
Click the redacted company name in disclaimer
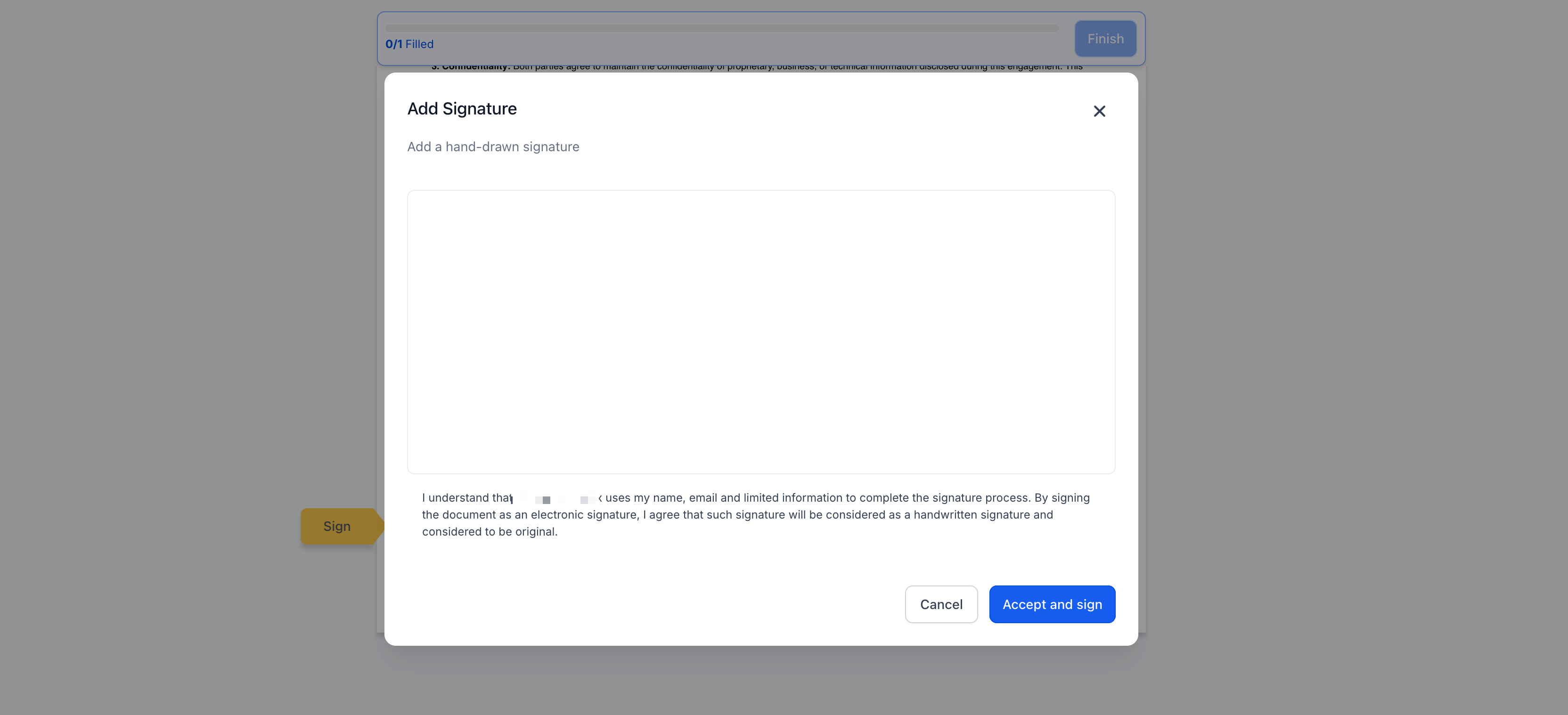click(555, 498)
